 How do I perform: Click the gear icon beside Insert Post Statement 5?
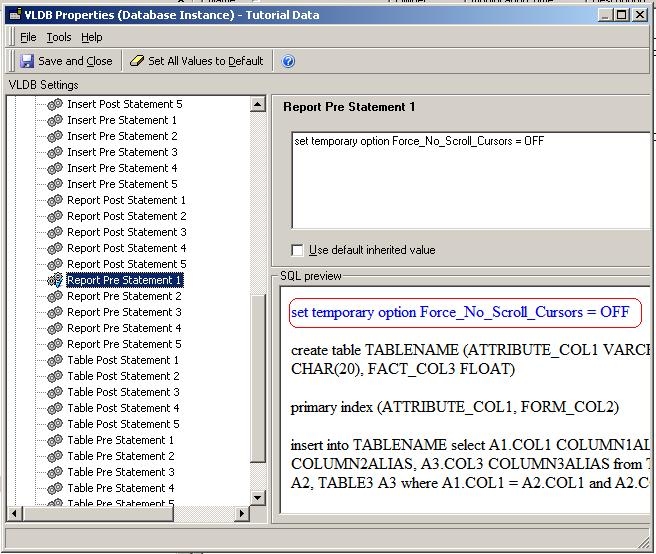pyautogui.click(x=55, y=104)
